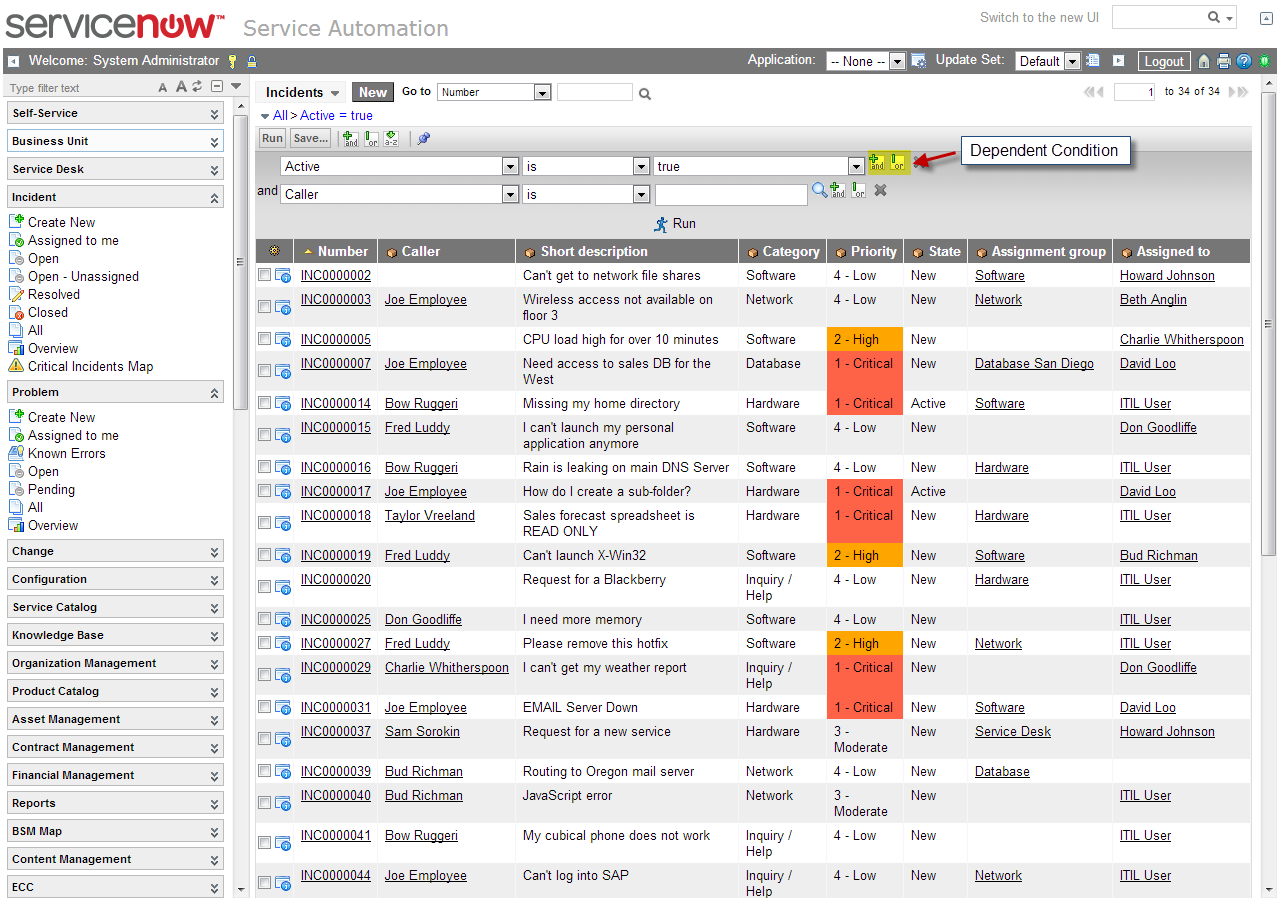Screen dimensions: 1280x899
Task: Add dependent AND condition on Active row
Action: click(877, 163)
